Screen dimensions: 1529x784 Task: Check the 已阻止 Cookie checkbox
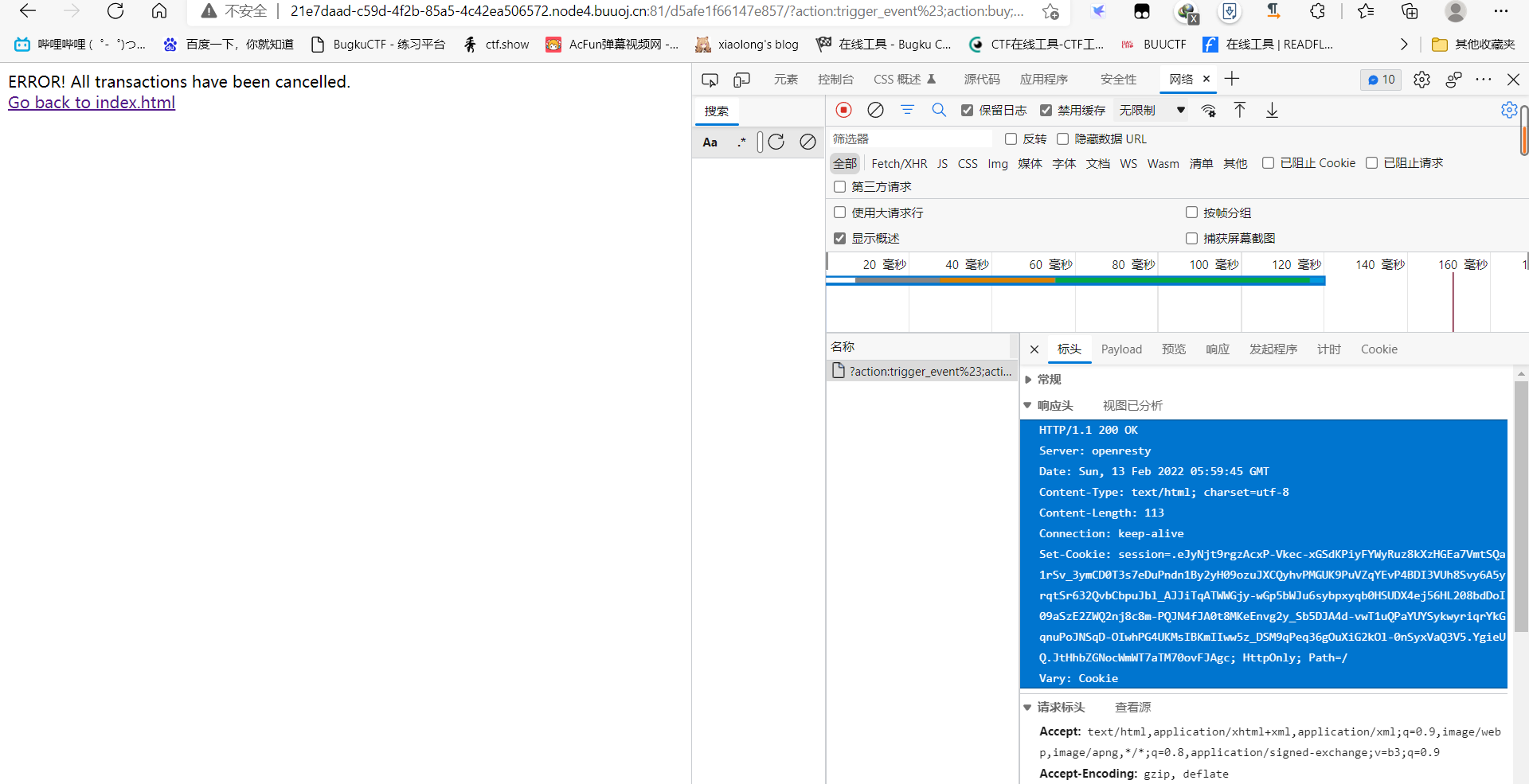[x=1268, y=163]
